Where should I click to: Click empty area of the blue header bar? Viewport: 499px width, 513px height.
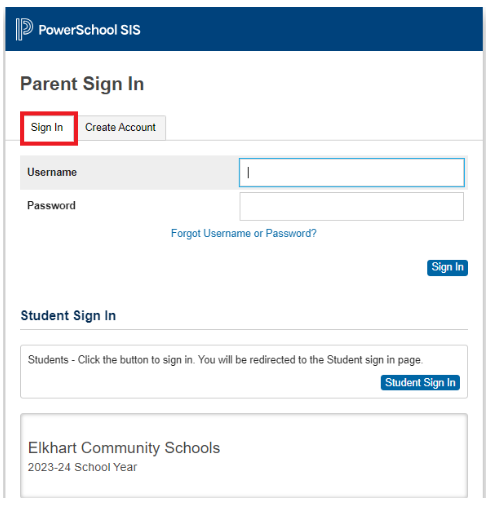coord(310,29)
